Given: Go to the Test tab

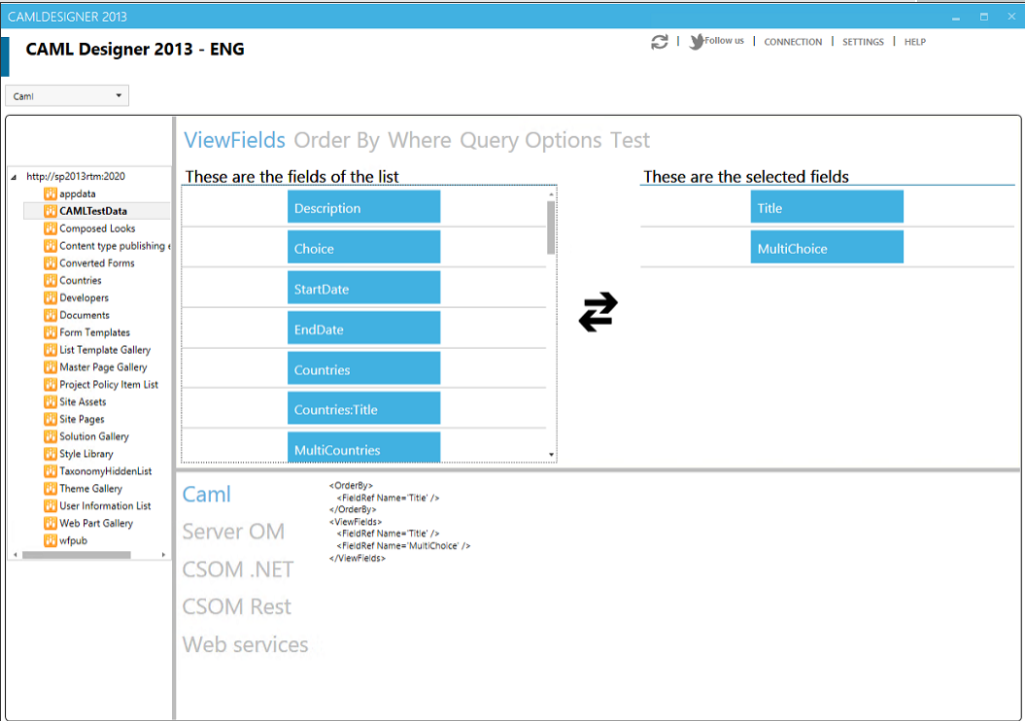Looking at the screenshot, I should pyautogui.click(x=630, y=140).
